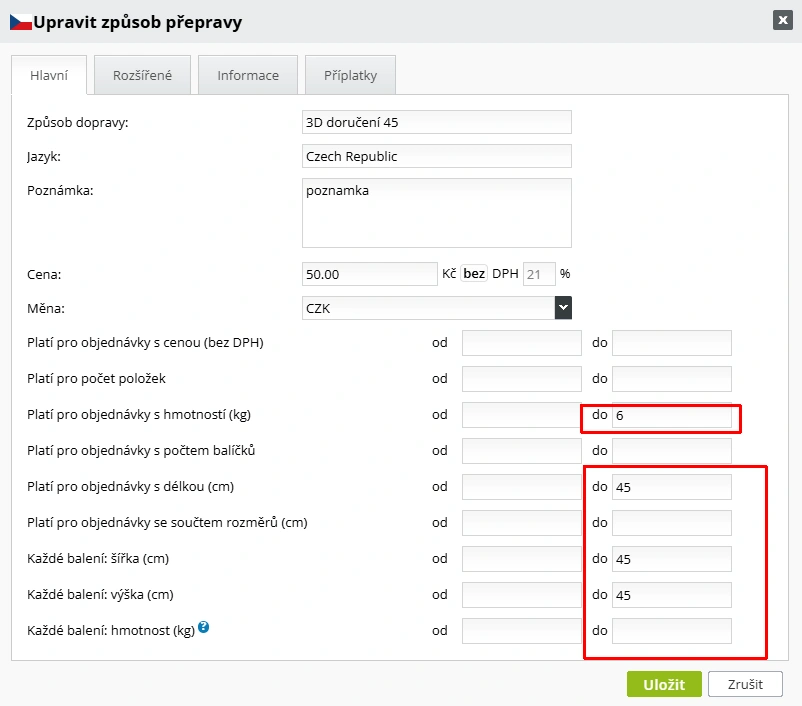Screen dimensions: 802x706
Task: Open the Rozšířené tab
Action: pyautogui.click(x=142, y=75)
